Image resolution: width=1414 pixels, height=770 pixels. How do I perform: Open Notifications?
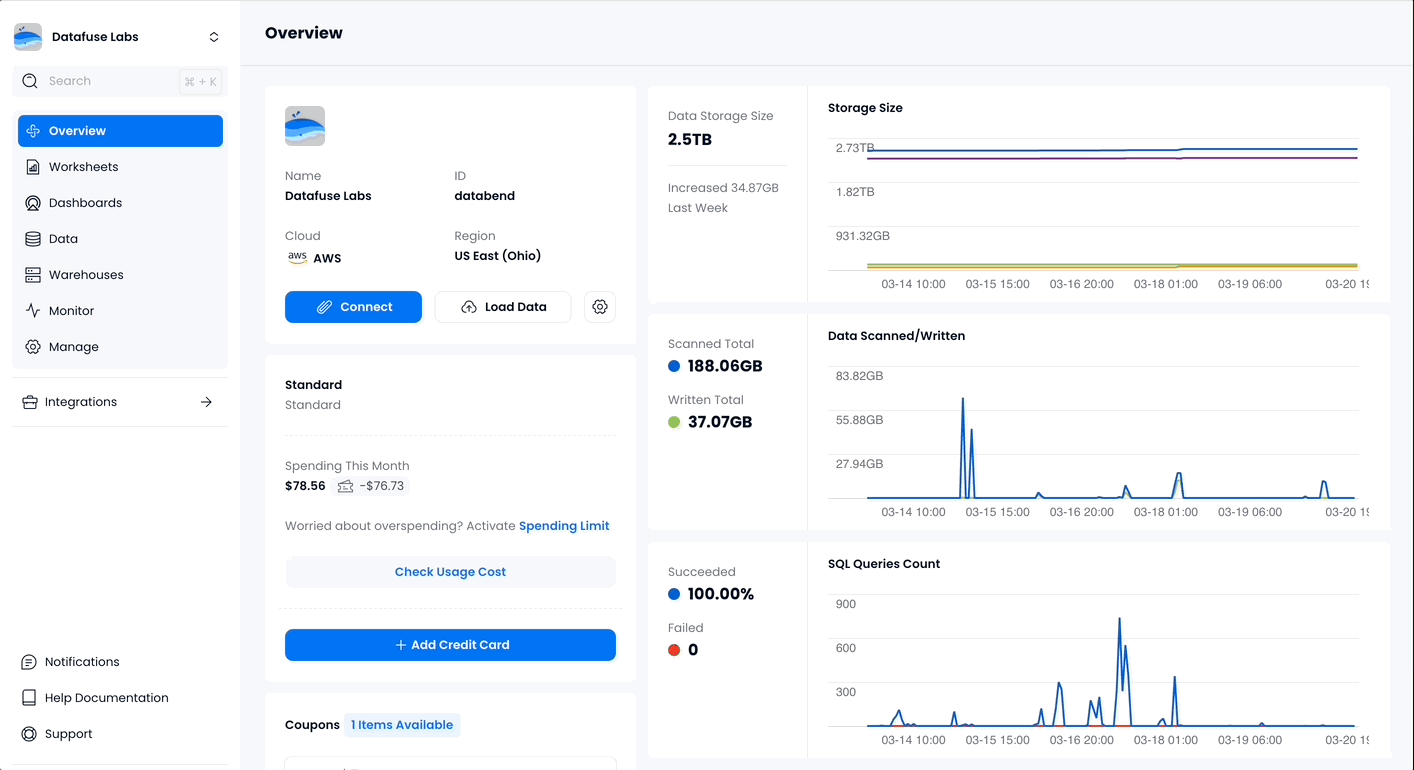click(x=82, y=662)
